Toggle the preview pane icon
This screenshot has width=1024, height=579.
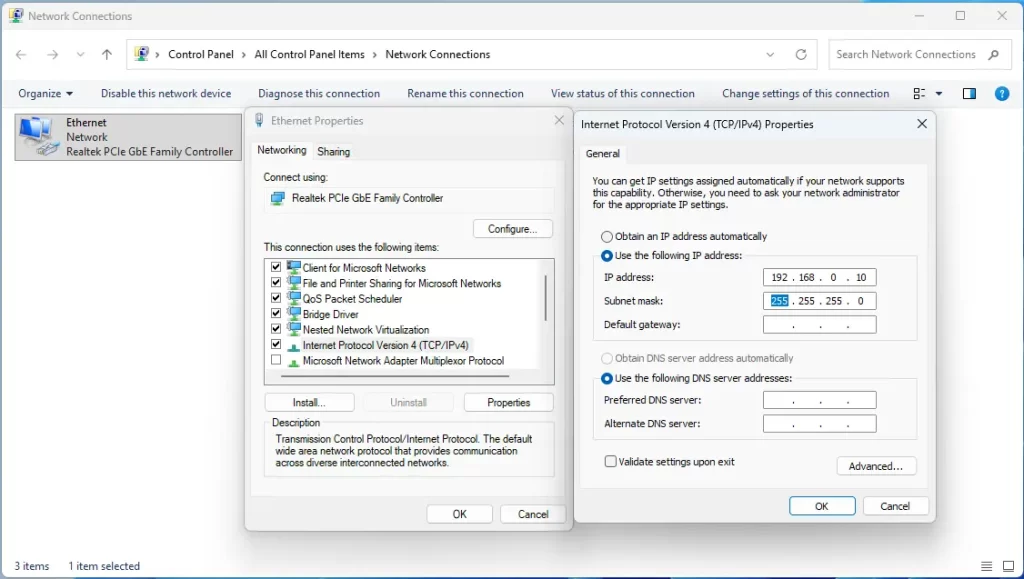[x=969, y=93]
